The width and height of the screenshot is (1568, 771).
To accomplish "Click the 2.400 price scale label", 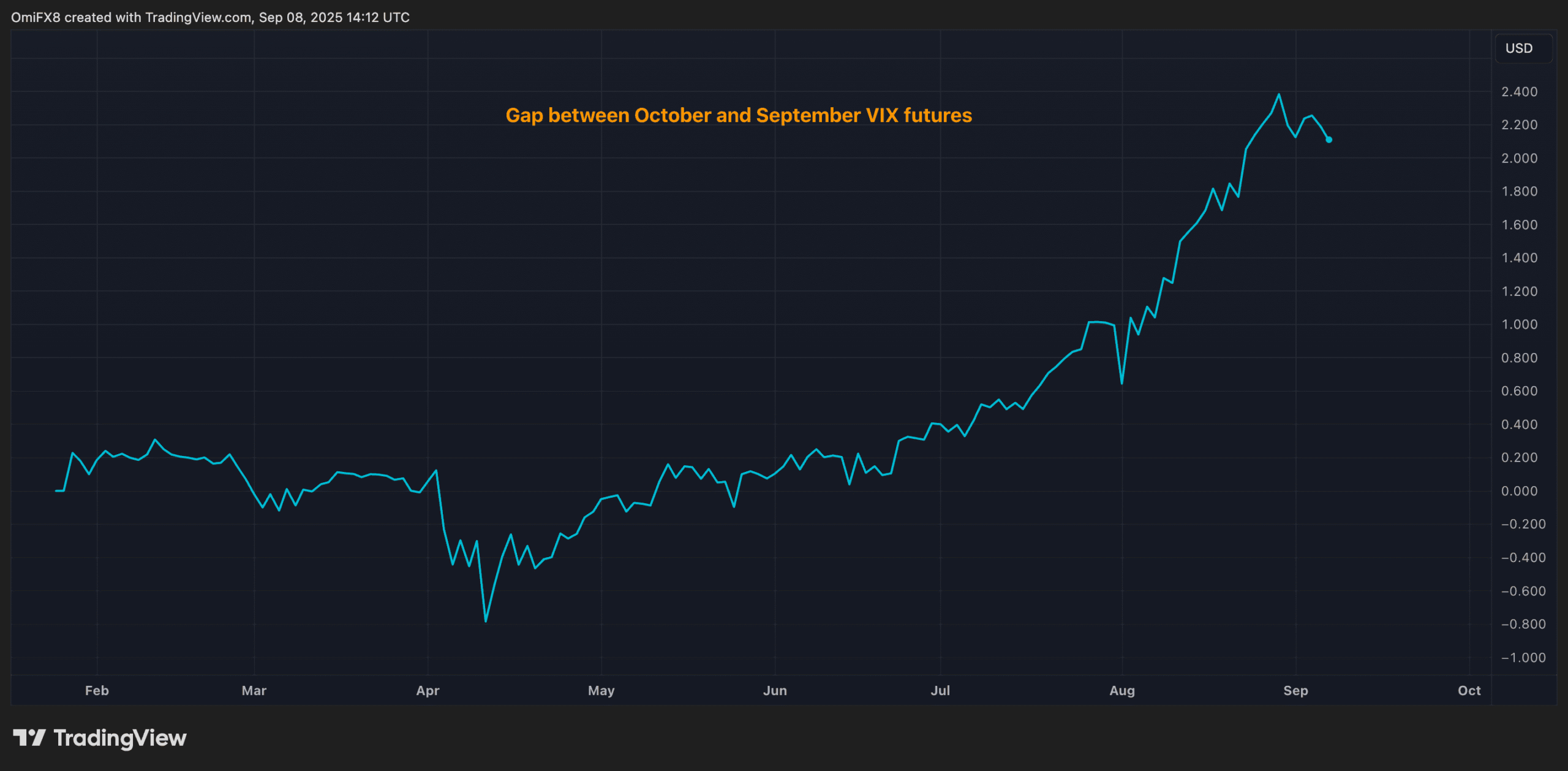I will [x=1519, y=92].
